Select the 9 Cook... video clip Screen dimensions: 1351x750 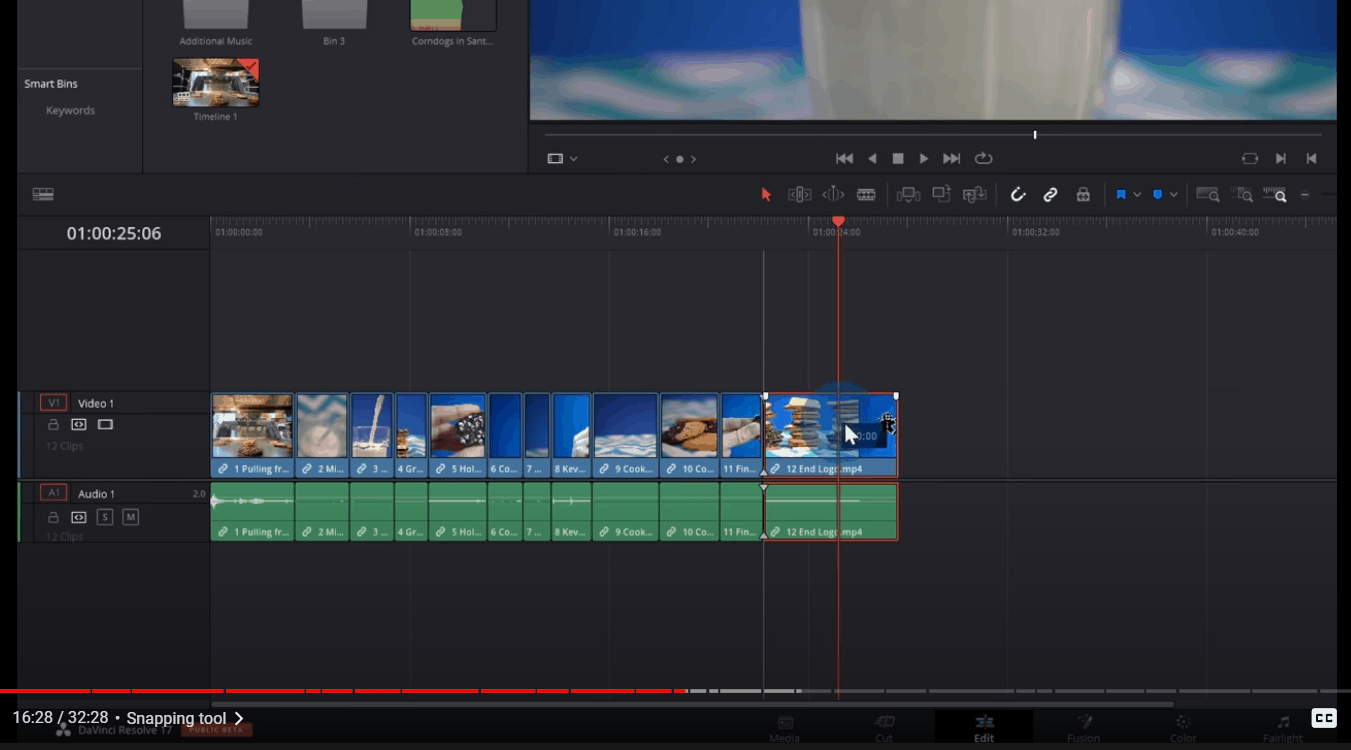(625, 435)
